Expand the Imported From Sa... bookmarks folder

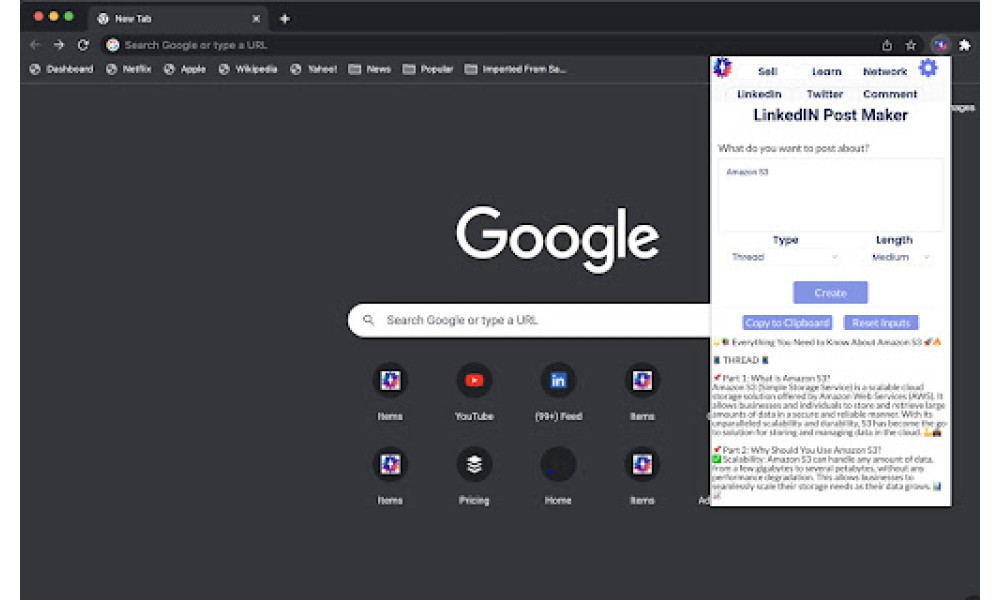click(x=515, y=69)
